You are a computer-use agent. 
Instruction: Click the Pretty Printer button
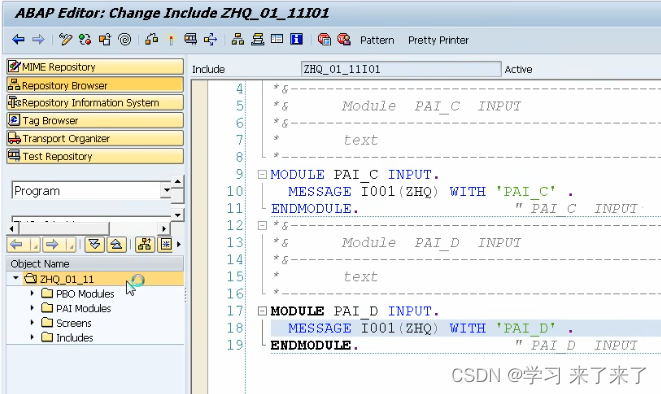[438, 40]
